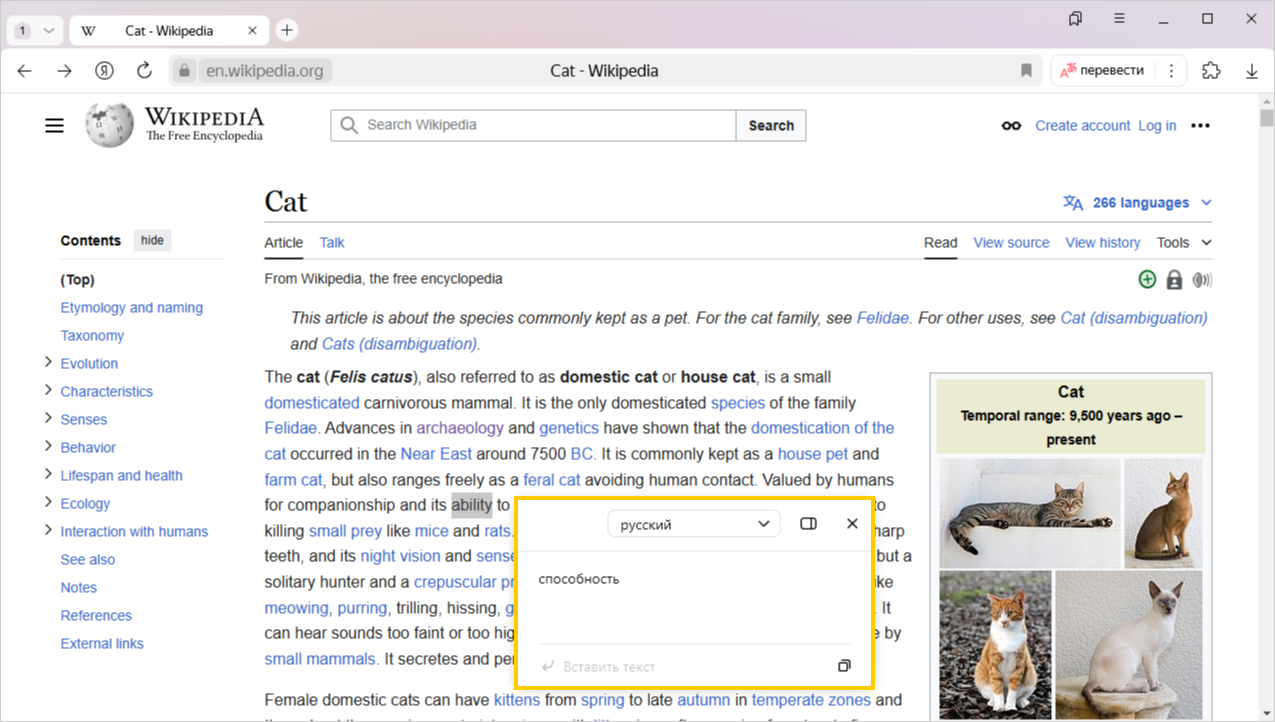Open Wikipedia hamburger main menu
This screenshot has height=722, width=1275.
point(54,125)
